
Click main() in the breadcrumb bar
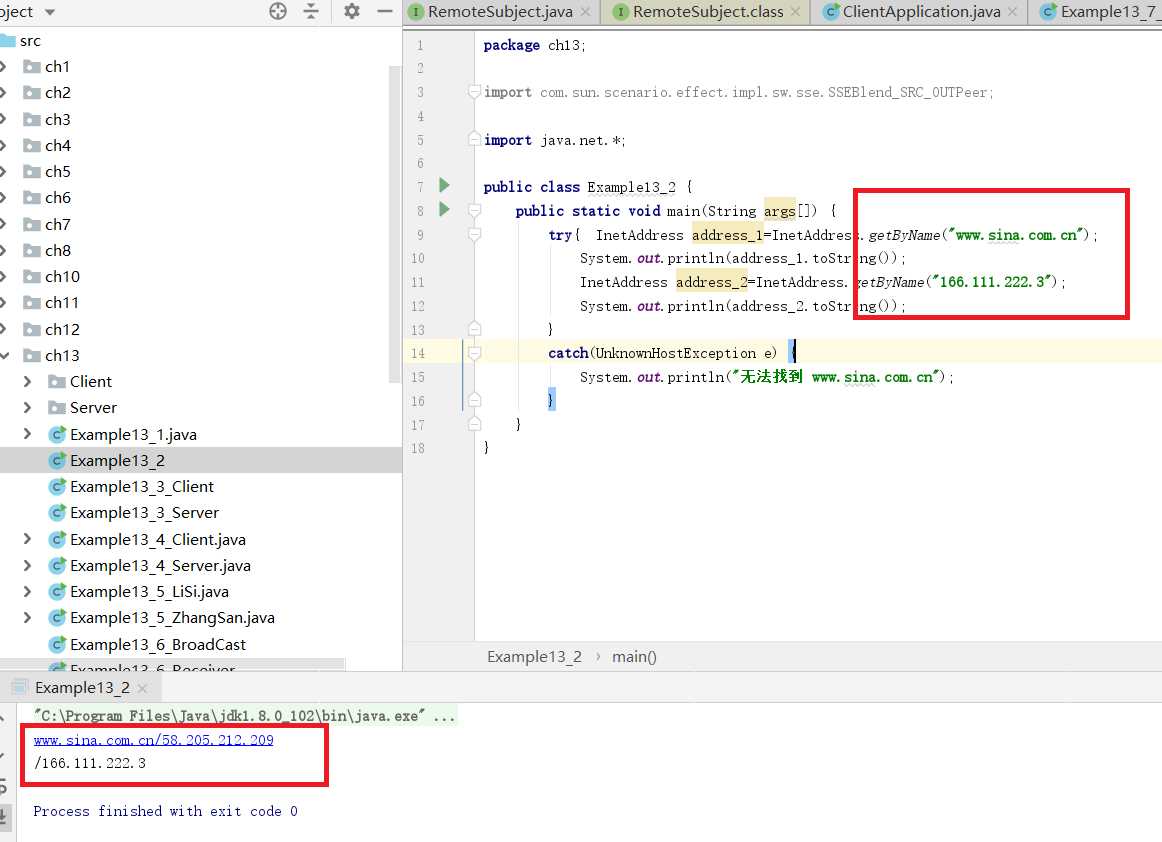pos(634,657)
